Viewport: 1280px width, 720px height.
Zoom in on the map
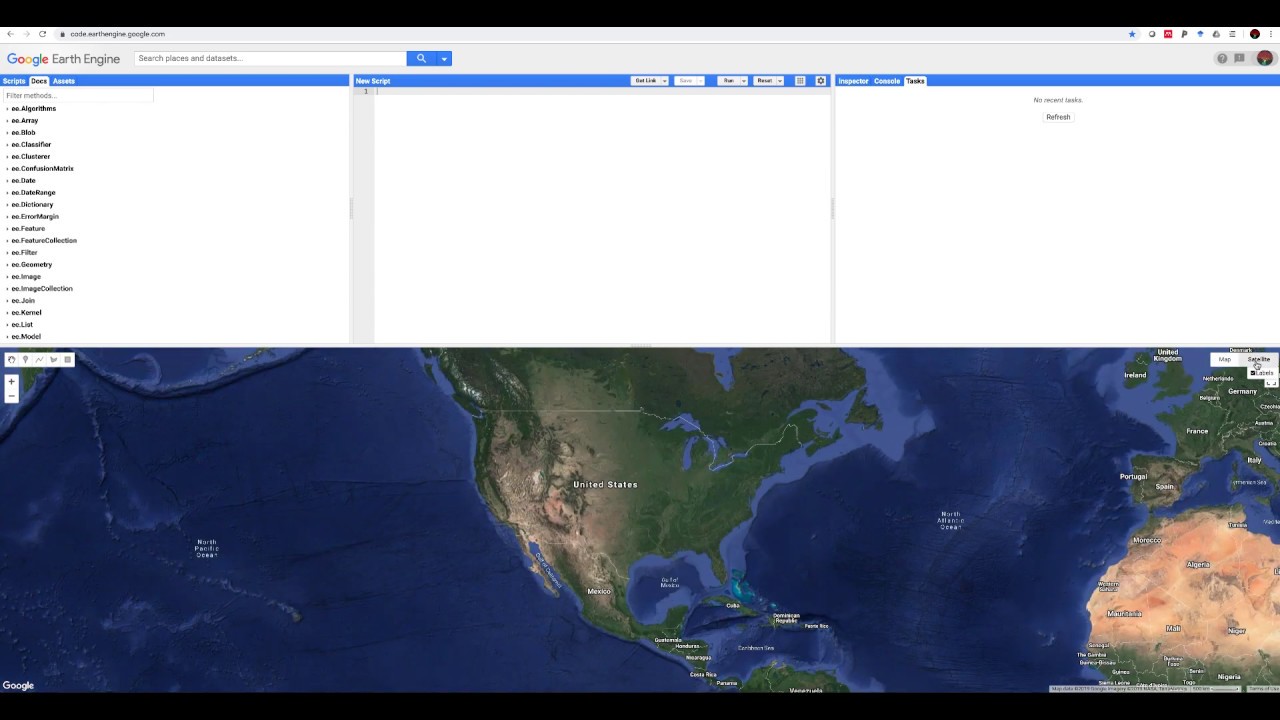[x=11, y=382]
